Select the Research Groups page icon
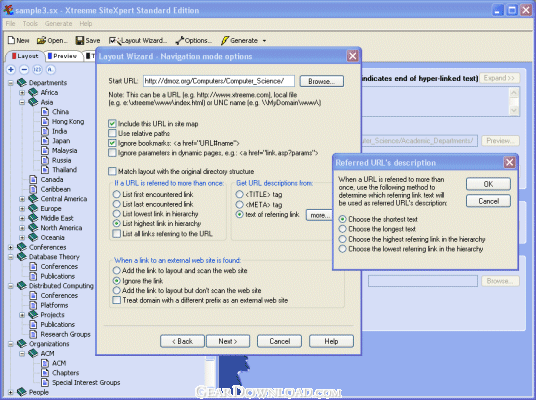The width and height of the screenshot is (536, 400). coord(33,334)
